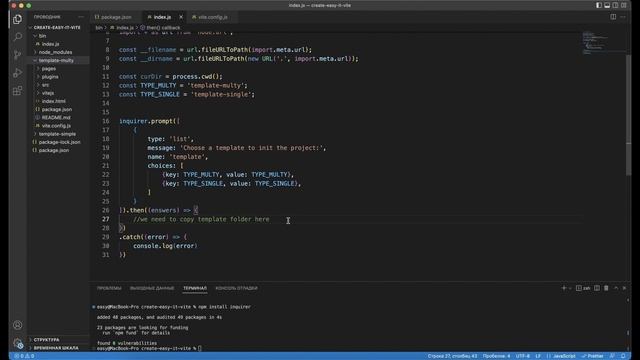Open the Explorer view in activity bar
Screen dimensions: 640x360
[18, 19]
